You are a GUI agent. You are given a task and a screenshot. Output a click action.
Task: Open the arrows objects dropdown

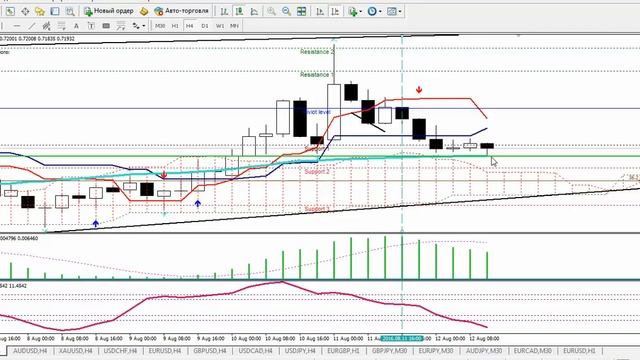(x=139, y=26)
